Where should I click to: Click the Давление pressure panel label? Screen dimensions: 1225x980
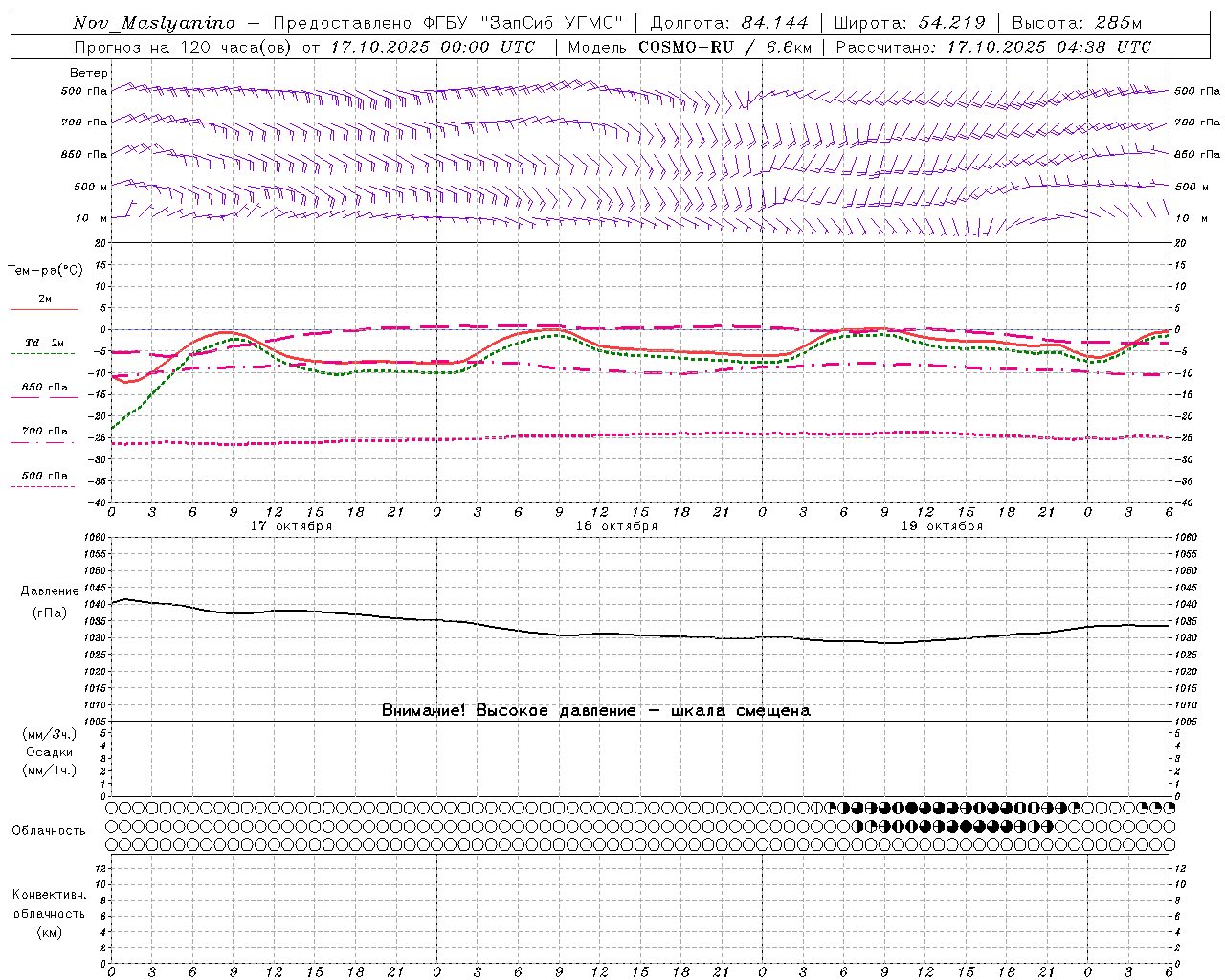(x=50, y=591)
